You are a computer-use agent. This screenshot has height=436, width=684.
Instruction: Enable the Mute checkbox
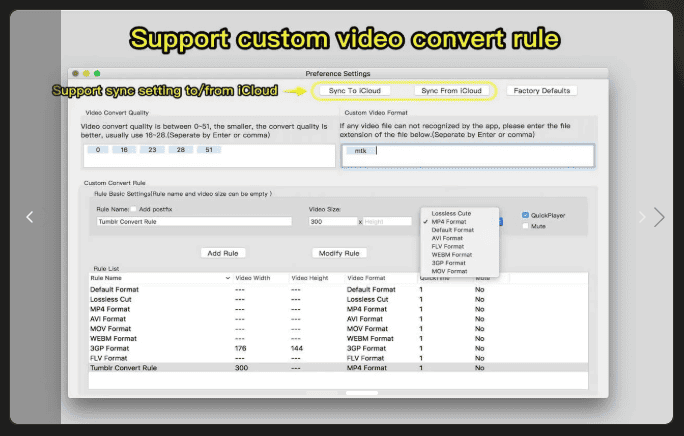(525, 226)
